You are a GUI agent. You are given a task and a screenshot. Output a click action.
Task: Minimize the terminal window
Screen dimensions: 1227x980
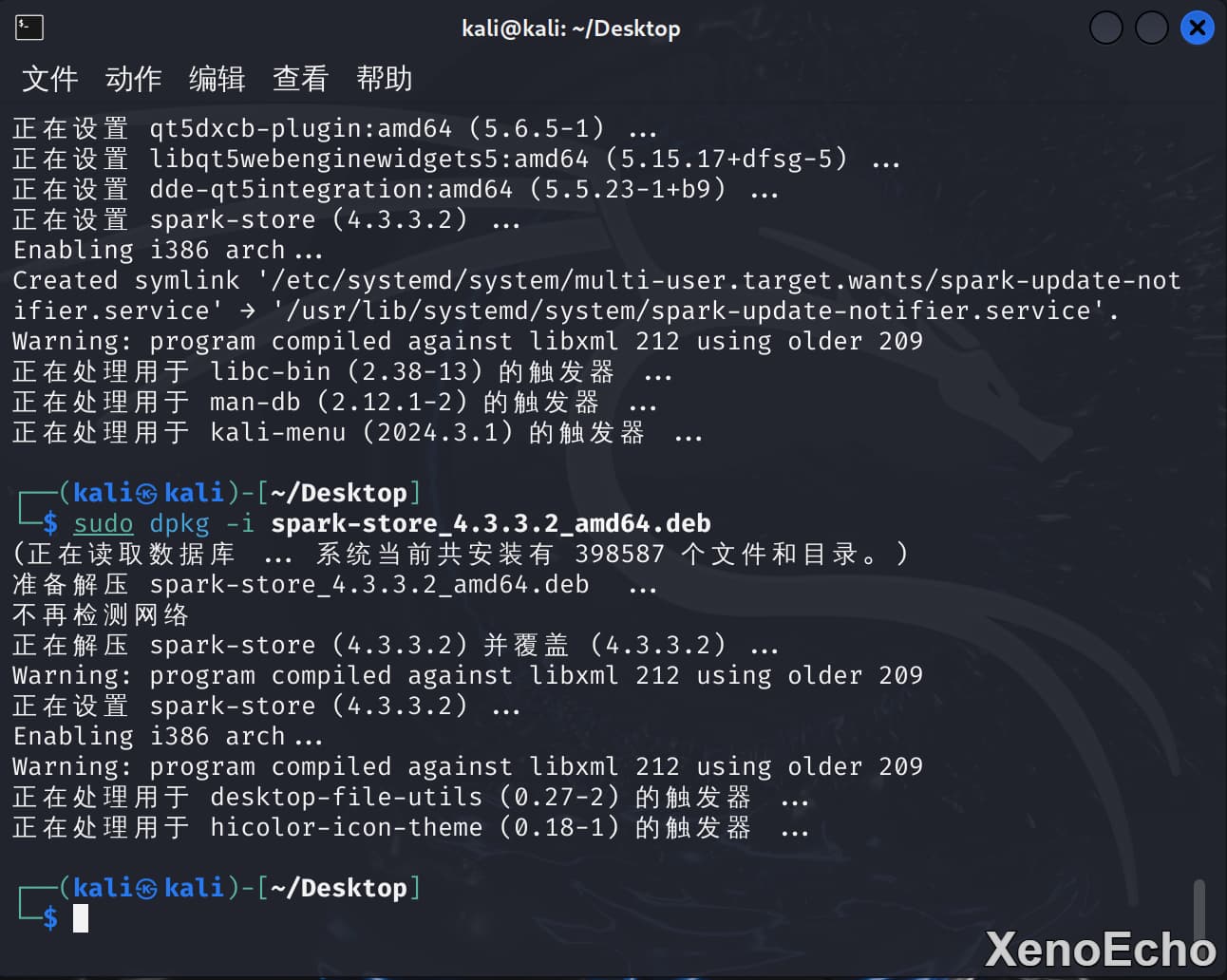click(x=1105, y=28)
